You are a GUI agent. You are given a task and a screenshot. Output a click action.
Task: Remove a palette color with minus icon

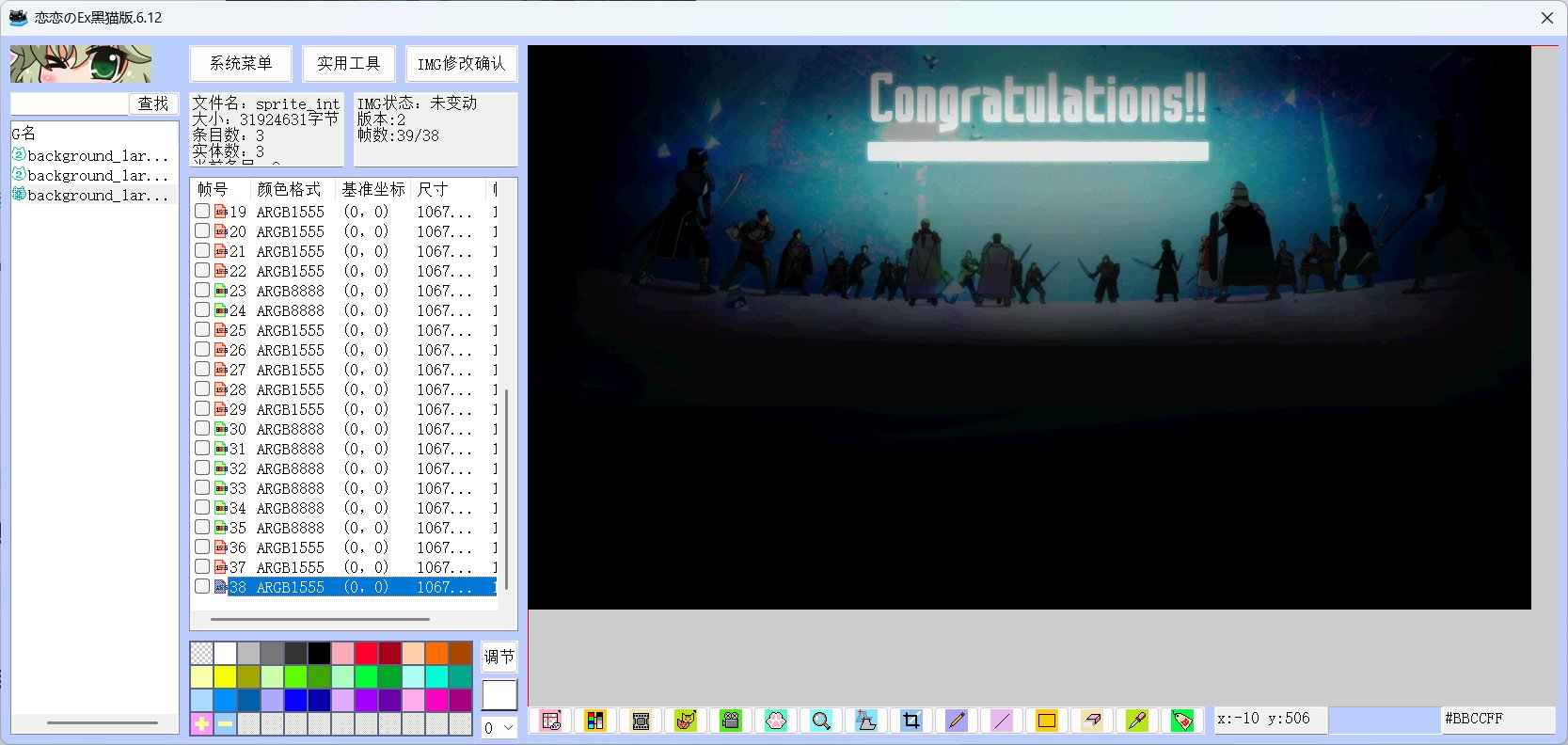(225, 723)
